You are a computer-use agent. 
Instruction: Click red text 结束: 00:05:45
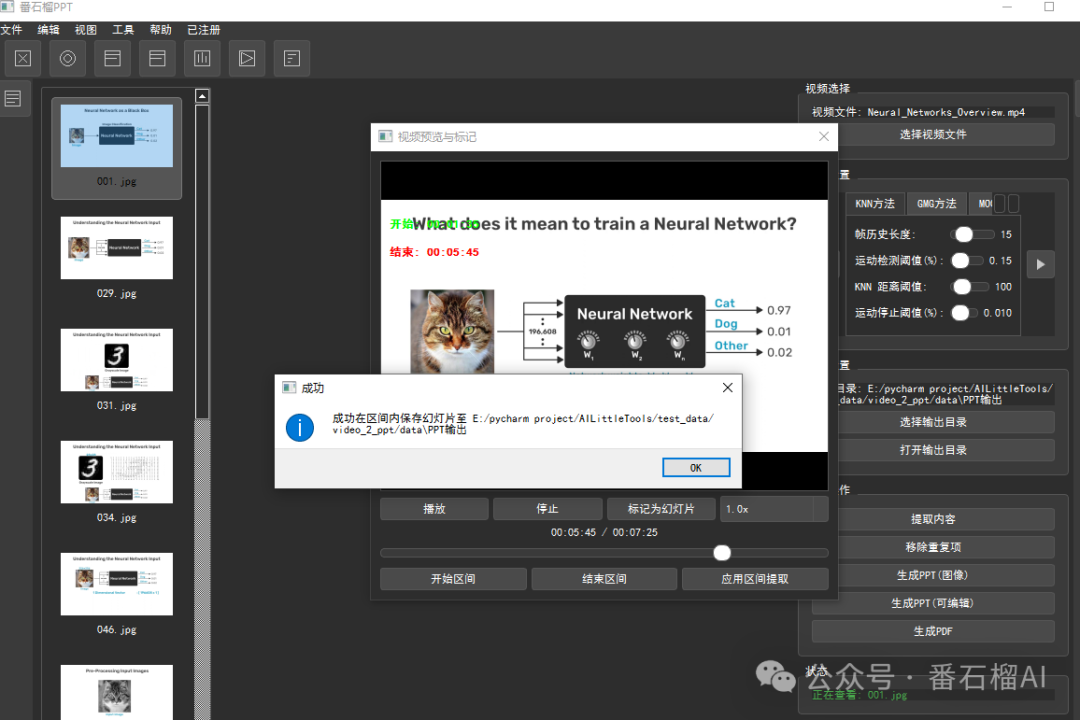(435, 252)
